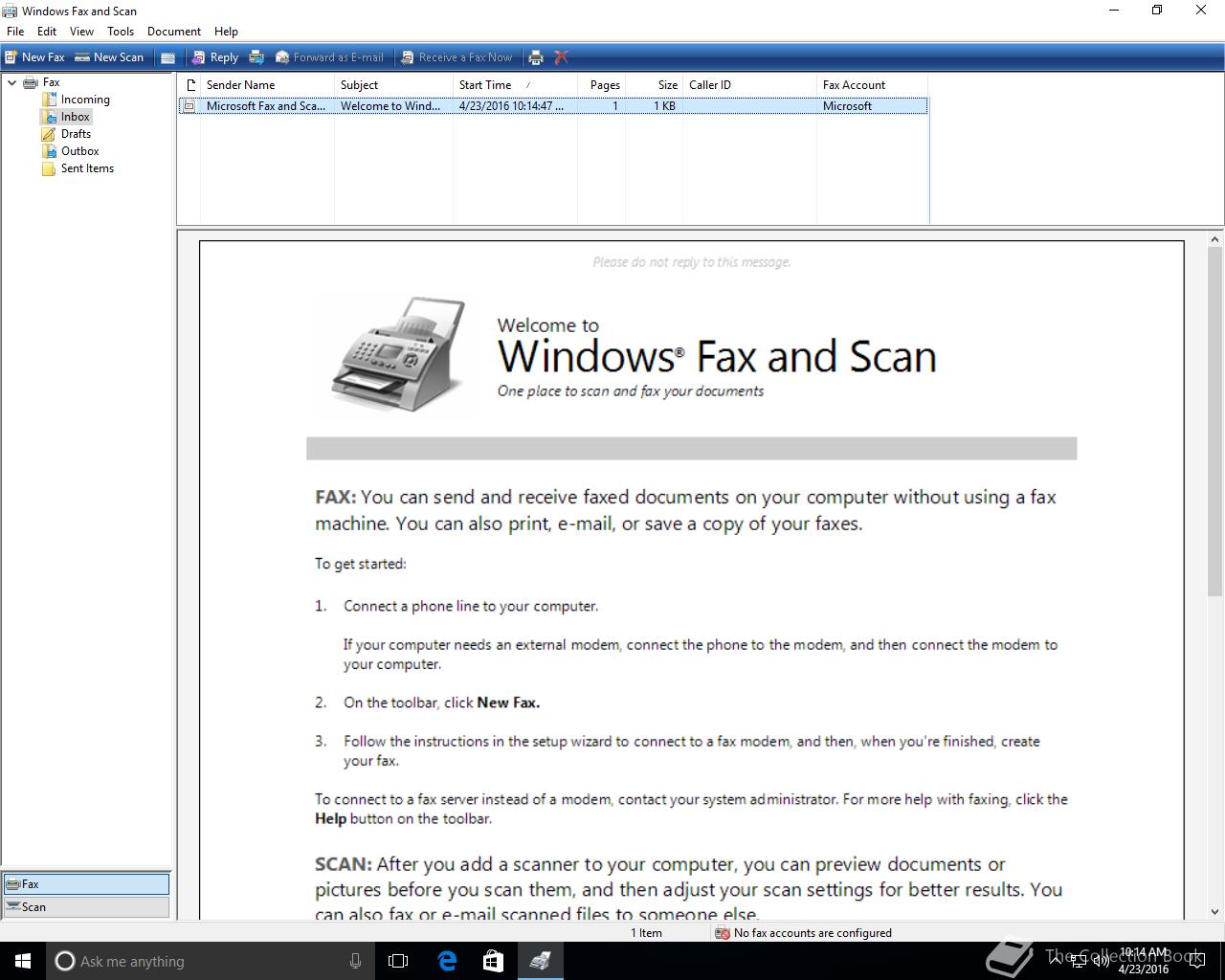Click the 'Welcome to Wind...' subject cell
1225x980 pixels.
390,106
